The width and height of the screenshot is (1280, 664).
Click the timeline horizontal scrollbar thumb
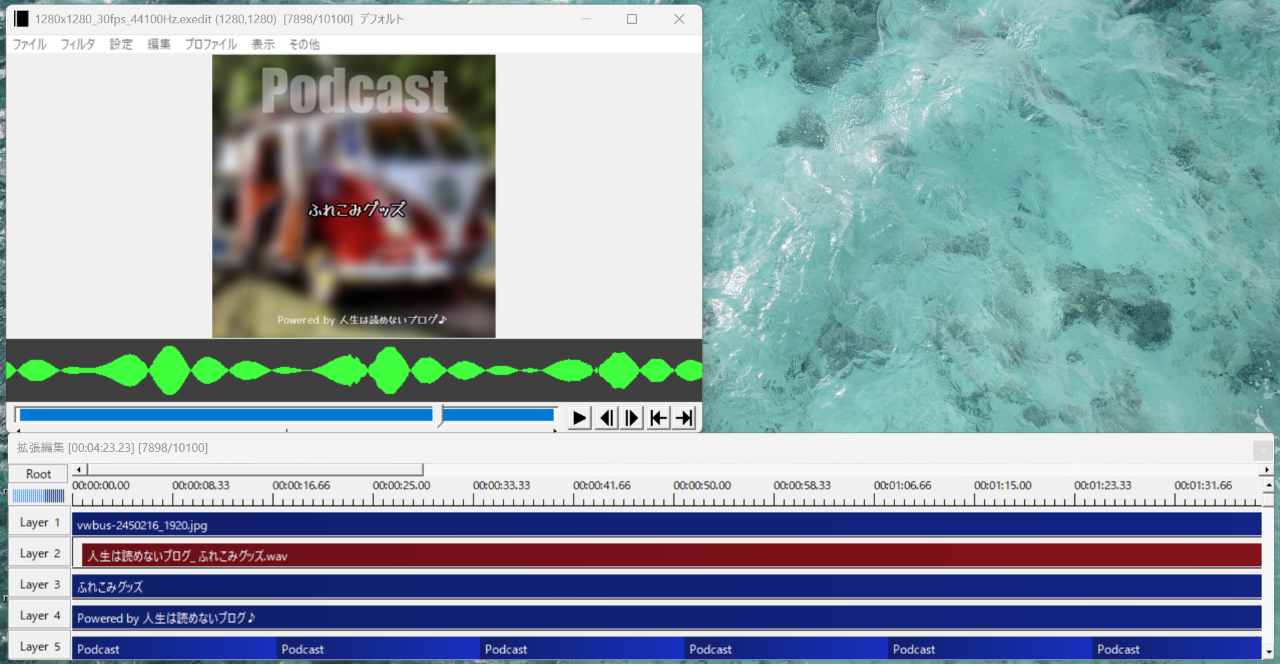click(x=255, y=469)
